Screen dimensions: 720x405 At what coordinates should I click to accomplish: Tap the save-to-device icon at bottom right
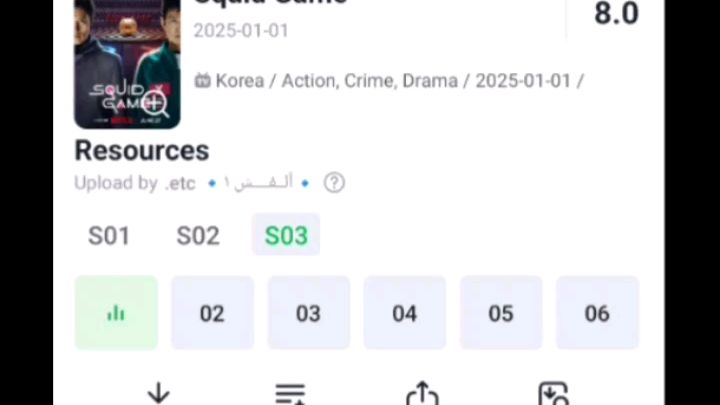[x=553, y=394]
